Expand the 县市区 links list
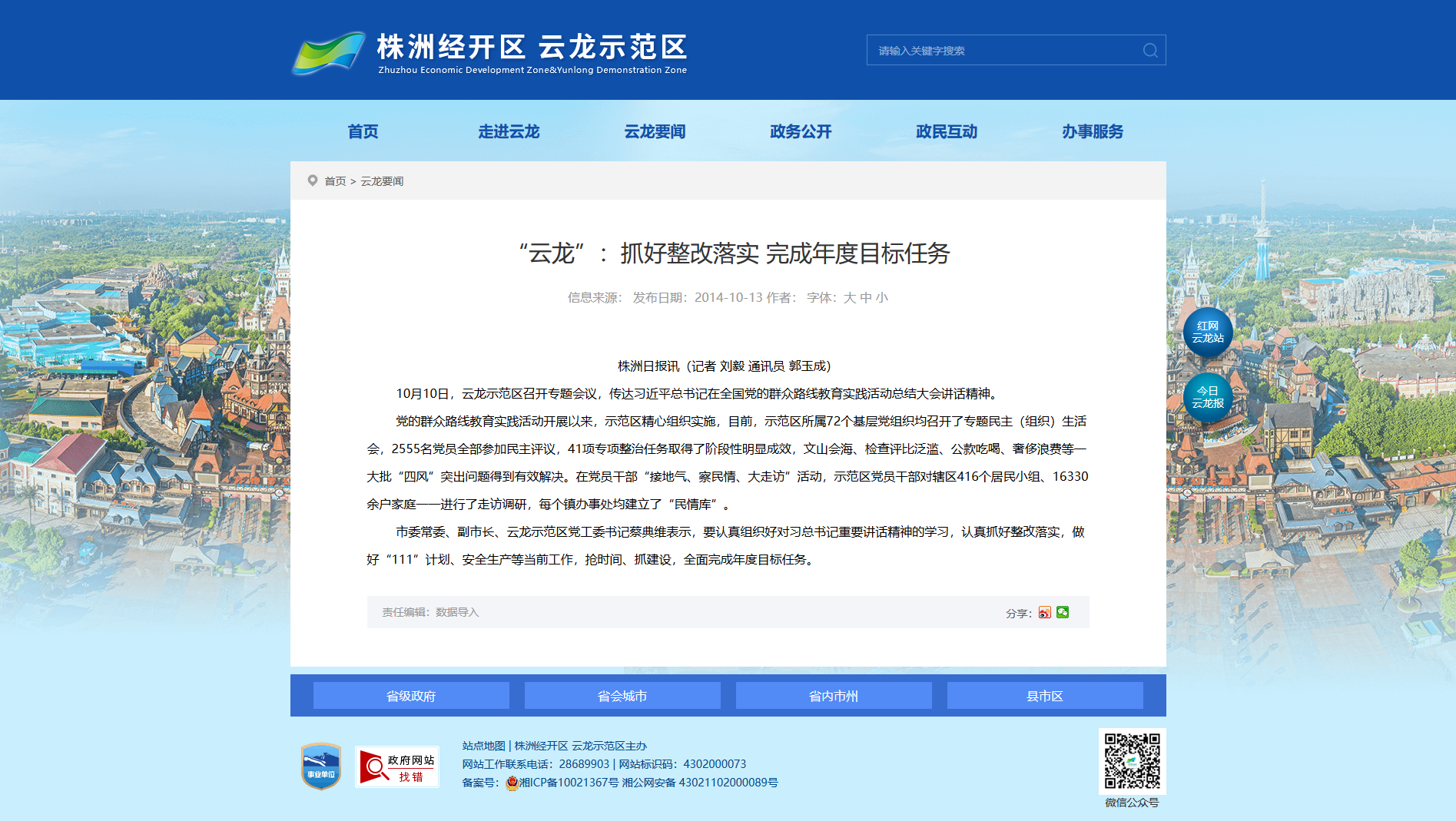 [x=1045, y=696]
